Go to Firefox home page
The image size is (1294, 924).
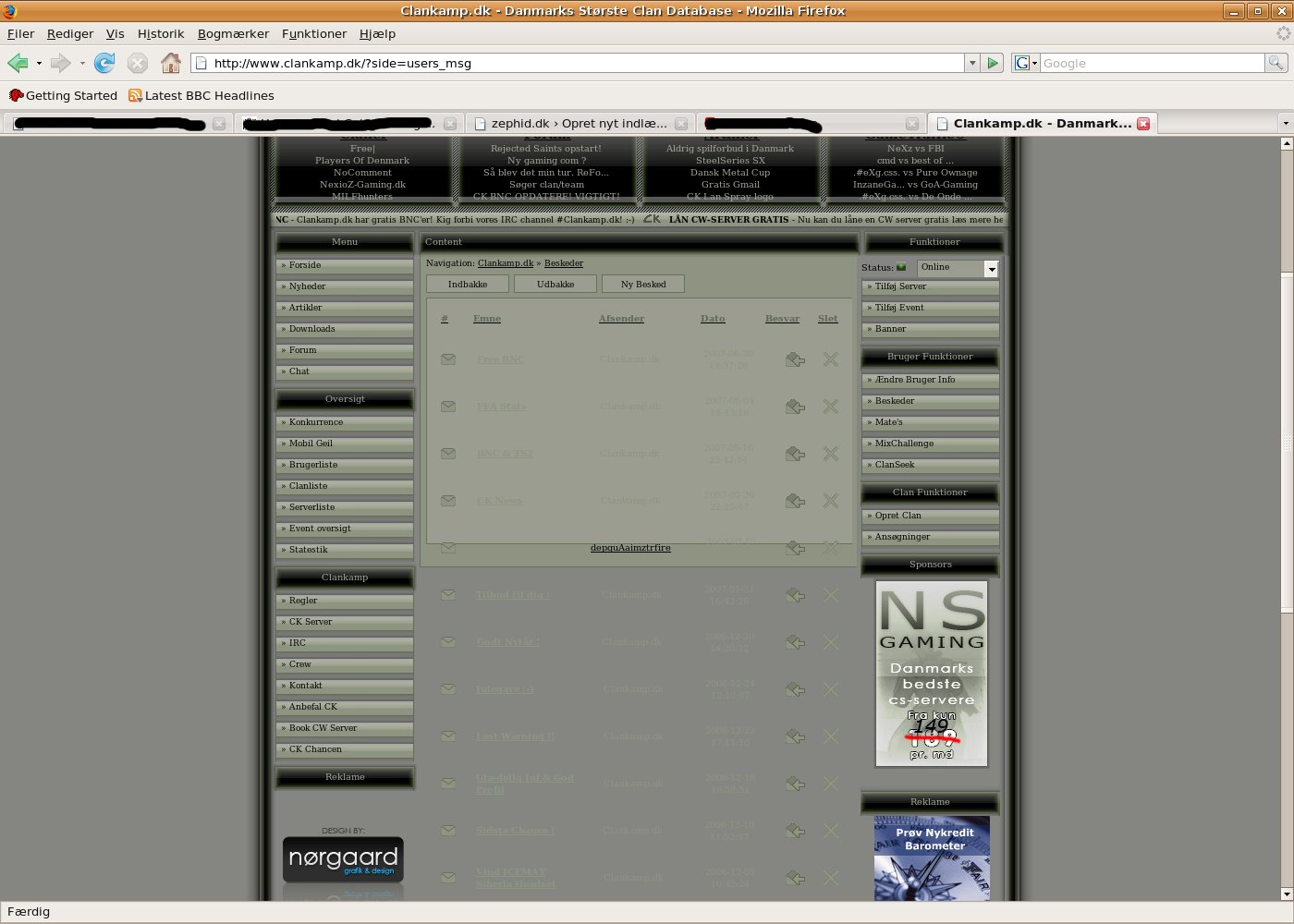(x=171, y=63)
